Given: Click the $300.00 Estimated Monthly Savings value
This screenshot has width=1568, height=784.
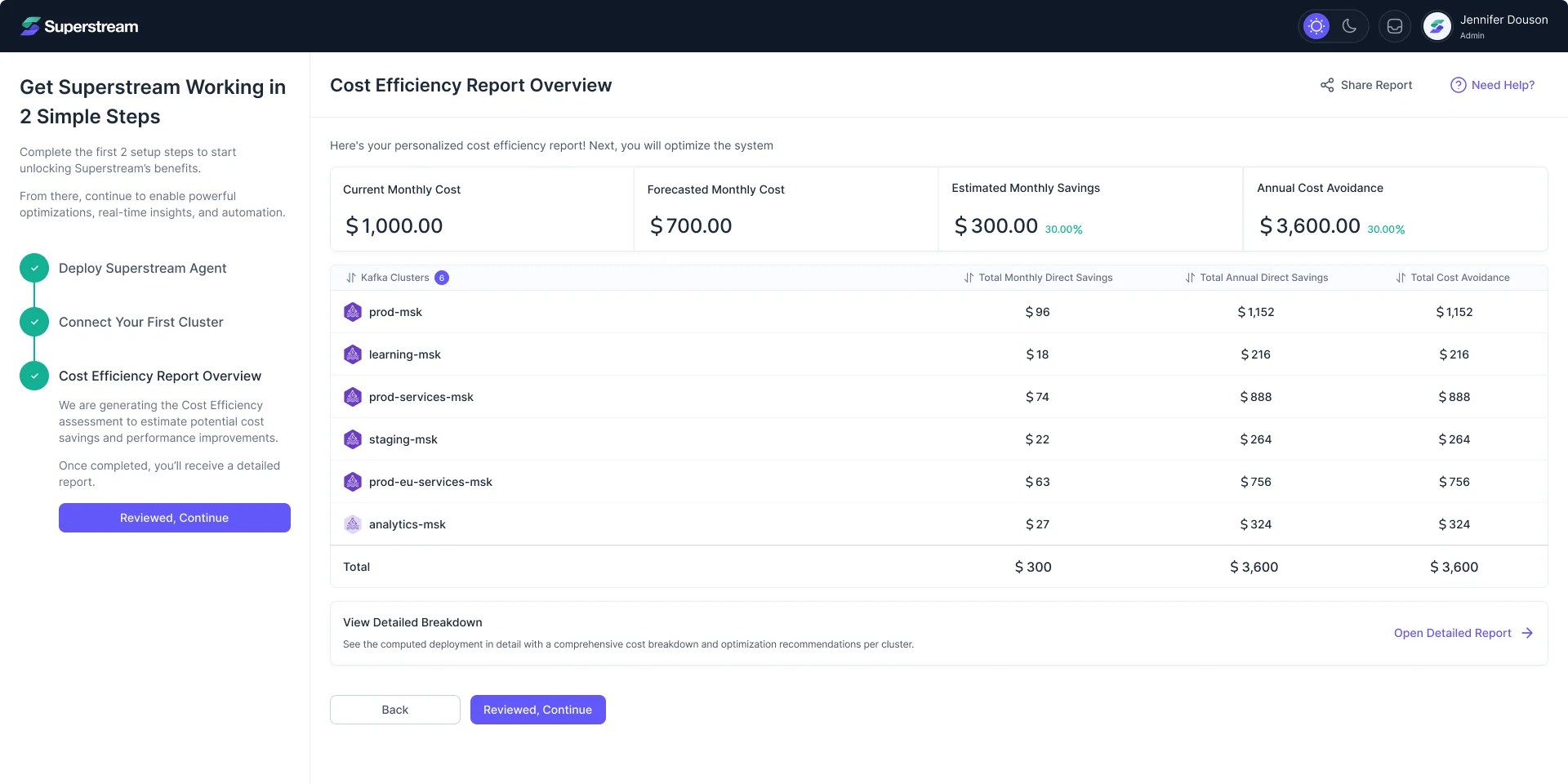Looking at the screenshot, I should 996,226.
